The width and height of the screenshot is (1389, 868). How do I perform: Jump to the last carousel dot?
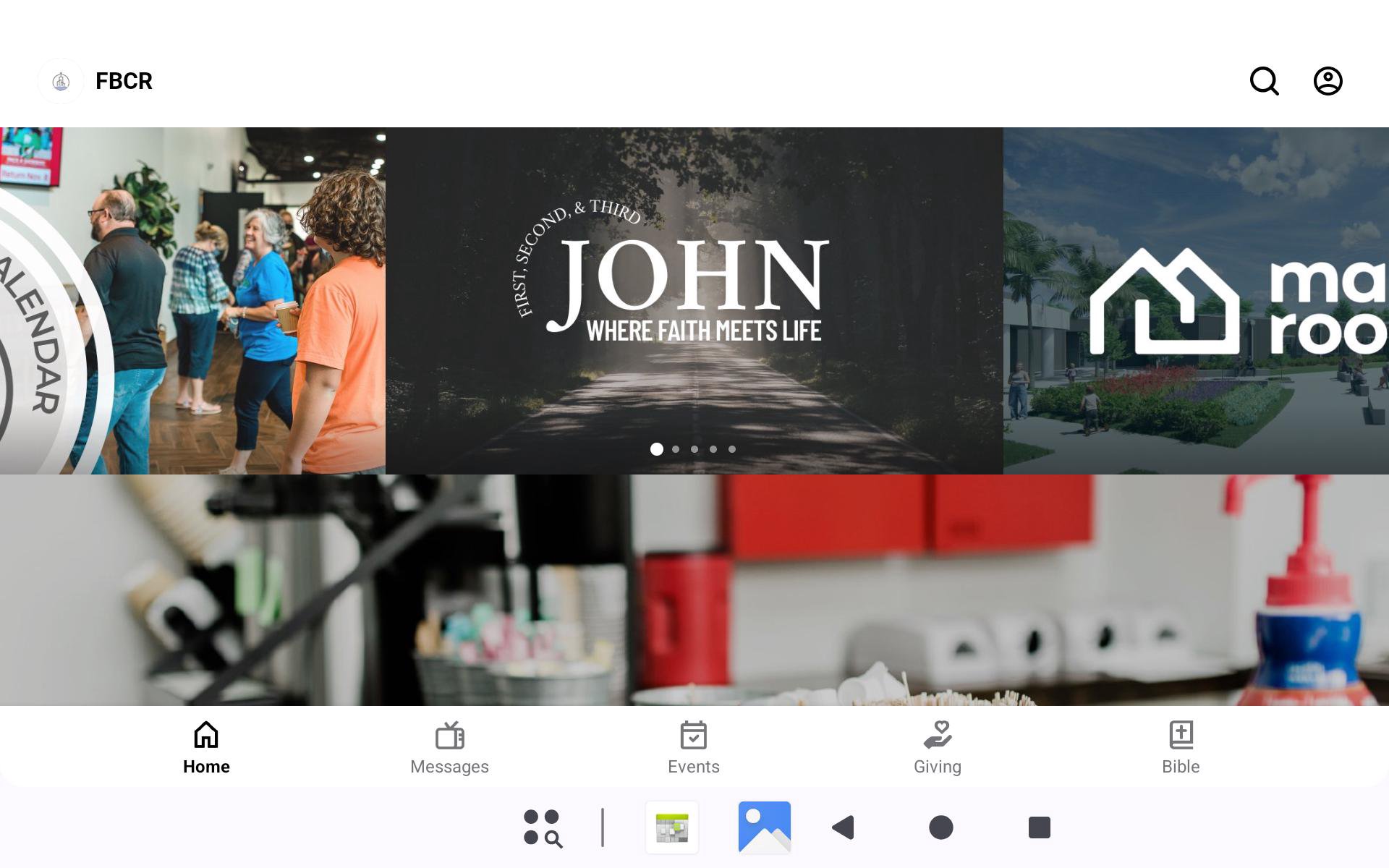coord(732,449)
